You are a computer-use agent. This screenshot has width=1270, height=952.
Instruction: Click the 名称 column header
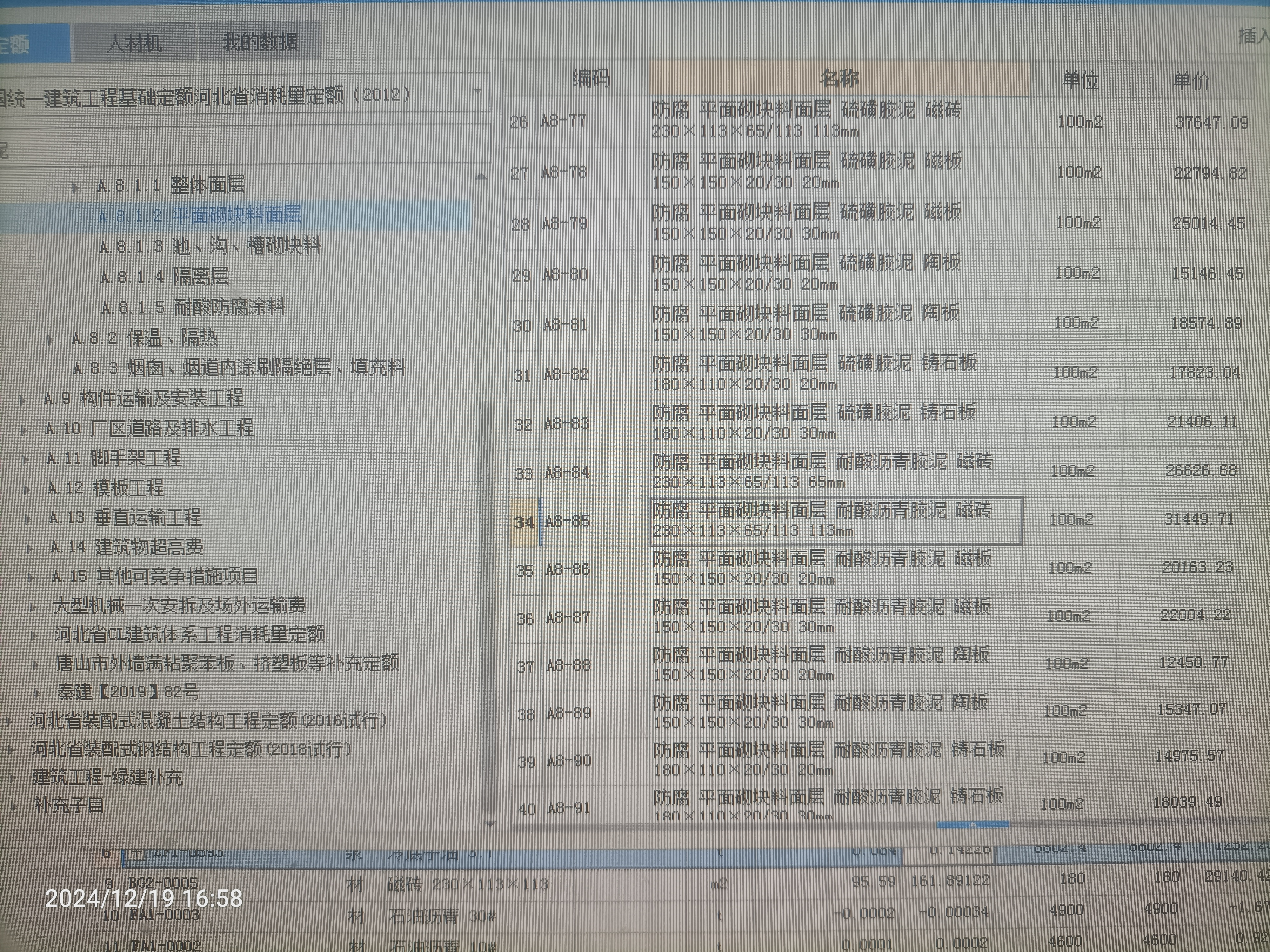click(839, 77)
